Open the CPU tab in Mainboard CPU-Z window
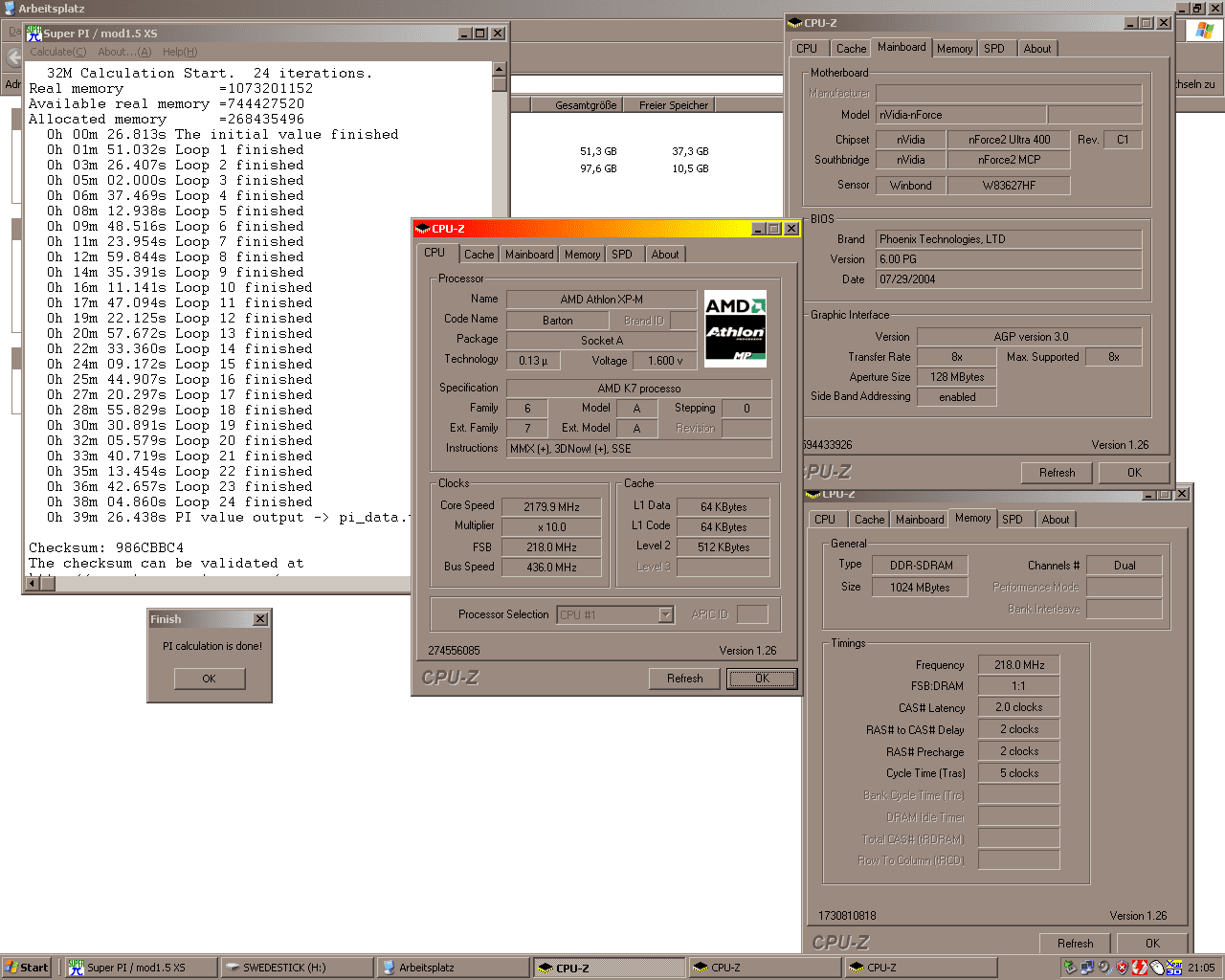 [807, 49]
